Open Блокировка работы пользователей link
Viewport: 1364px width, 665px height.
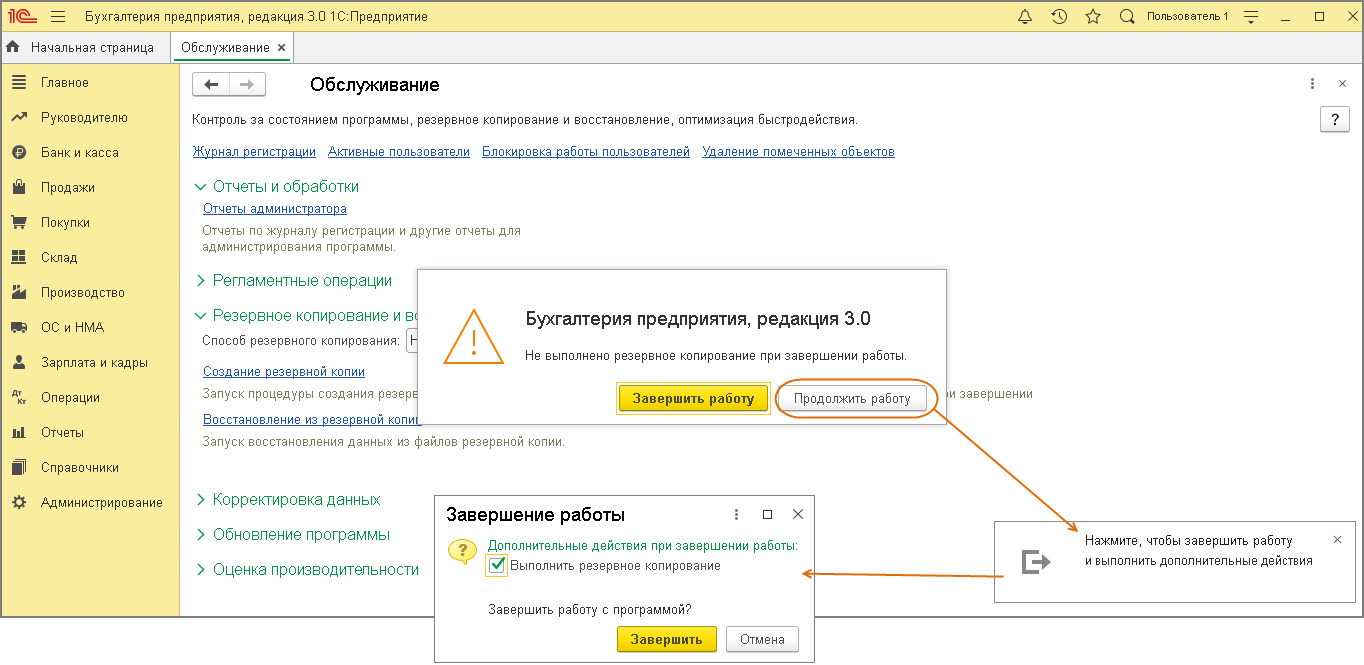[x=586, y=152]
